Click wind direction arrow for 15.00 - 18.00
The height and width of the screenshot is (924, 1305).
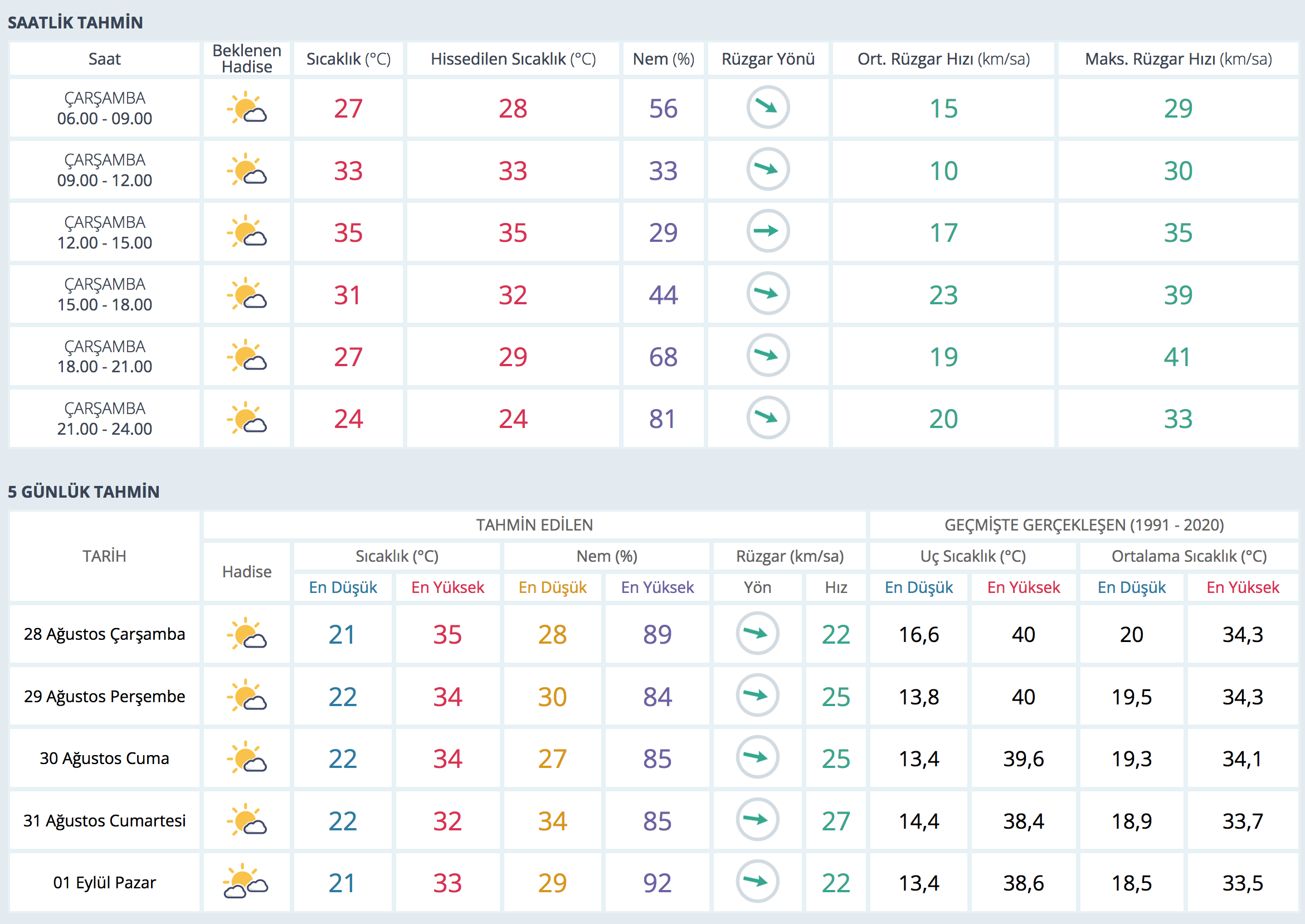point(767,294)
